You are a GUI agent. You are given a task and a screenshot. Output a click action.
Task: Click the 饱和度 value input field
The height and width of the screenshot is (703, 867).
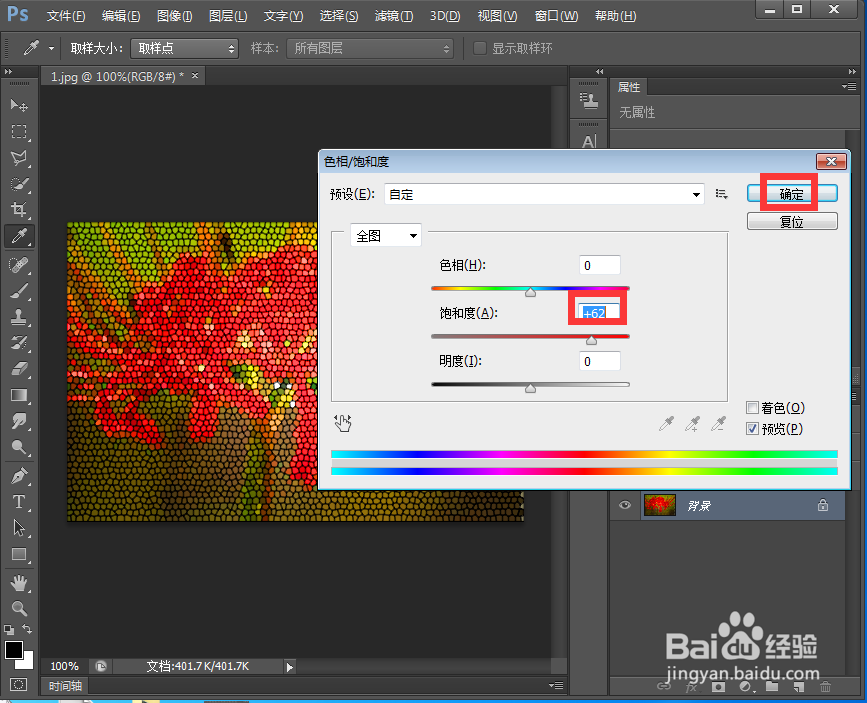pos(599,313)
